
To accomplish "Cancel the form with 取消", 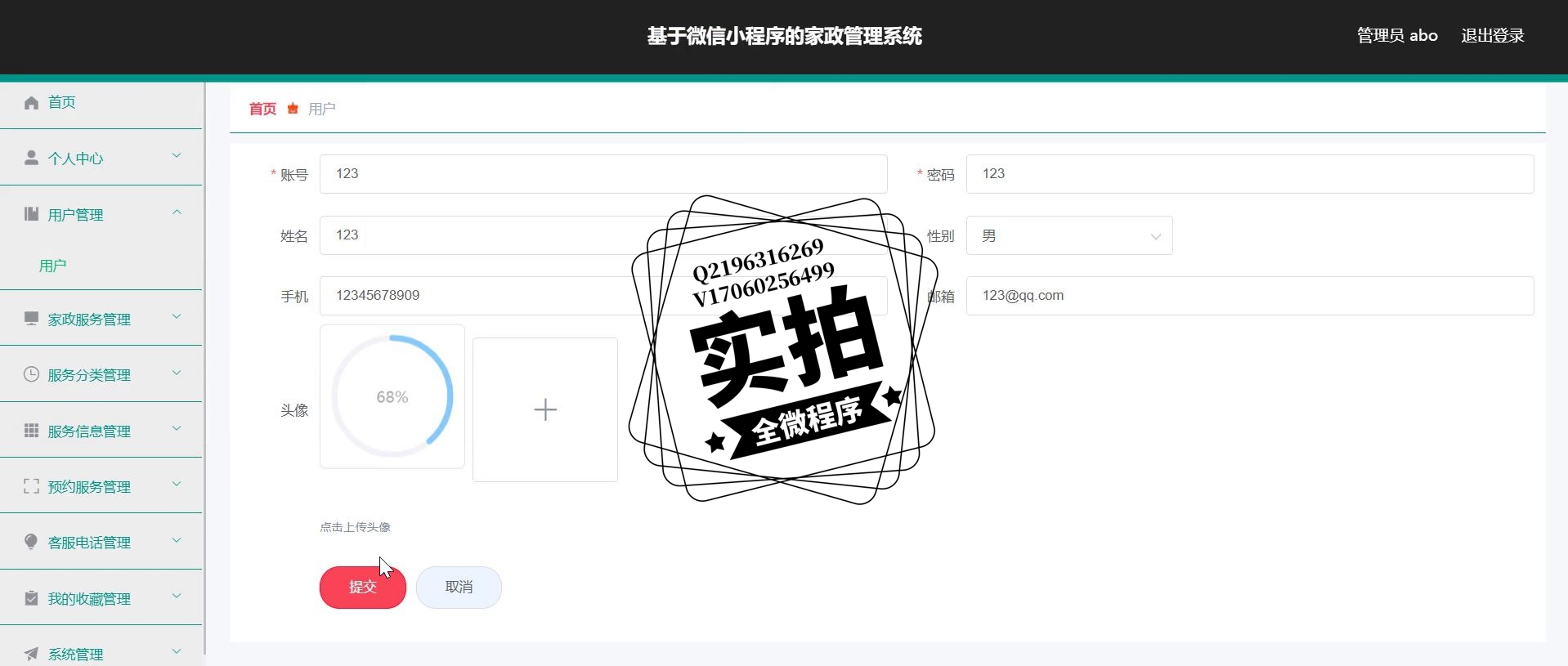I will 459,587.
